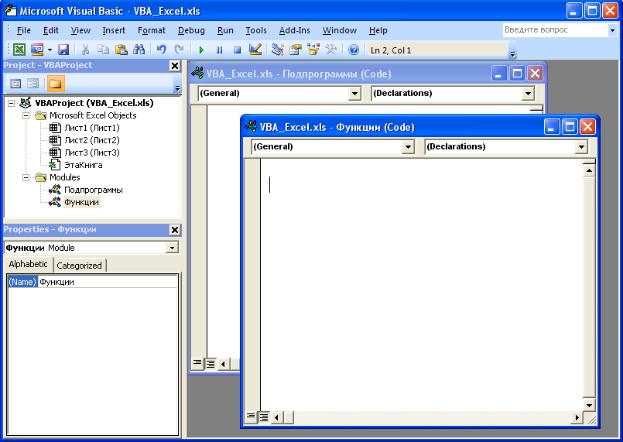This screenshot has width=623, height=442.
Task: Click the help question input box
Action: [555, 30]
